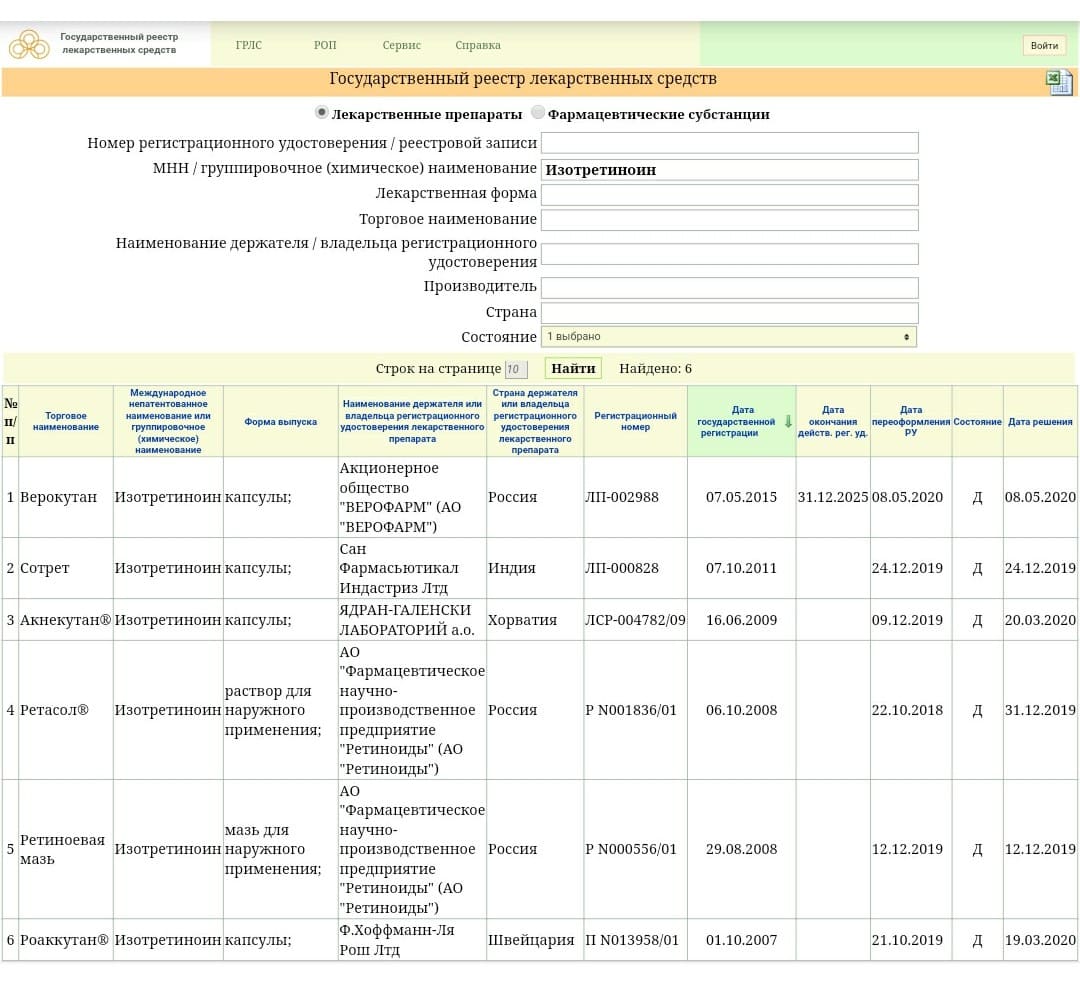The width and height of the screenshot is (1080, 987).
Task: Open the РОП menu
Action: [325, 45]
